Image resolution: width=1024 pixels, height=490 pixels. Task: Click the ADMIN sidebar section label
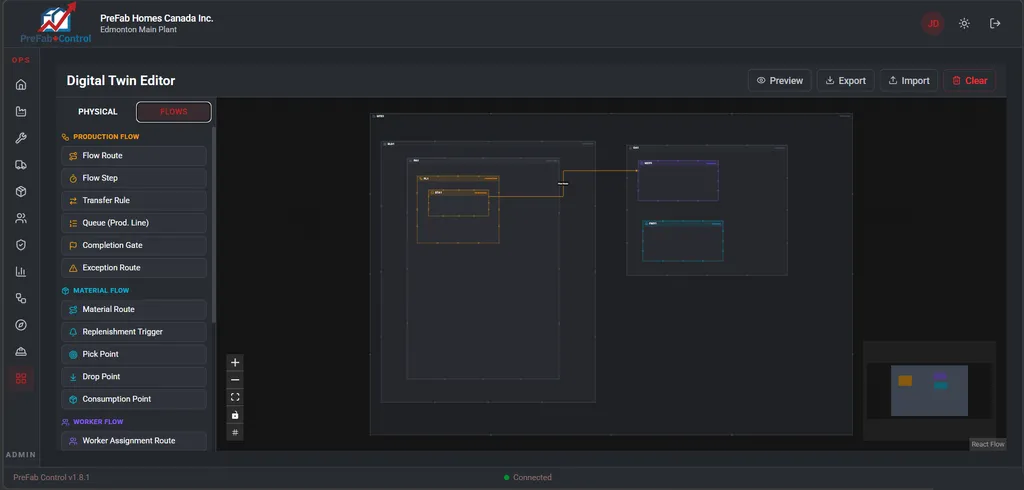[21, 455]
